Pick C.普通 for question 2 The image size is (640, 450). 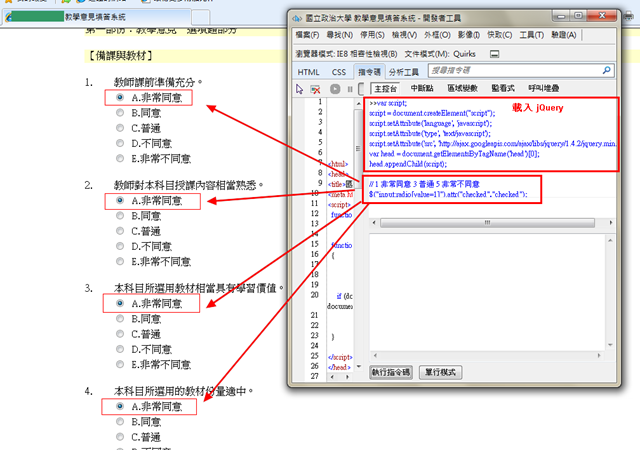pyautogui.click(x=120, y=231)
